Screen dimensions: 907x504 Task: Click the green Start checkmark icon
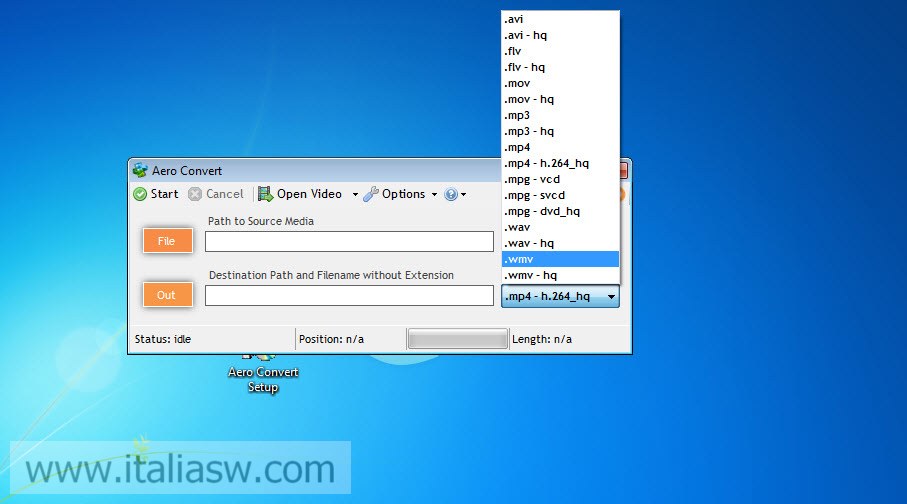pos(140,194)
